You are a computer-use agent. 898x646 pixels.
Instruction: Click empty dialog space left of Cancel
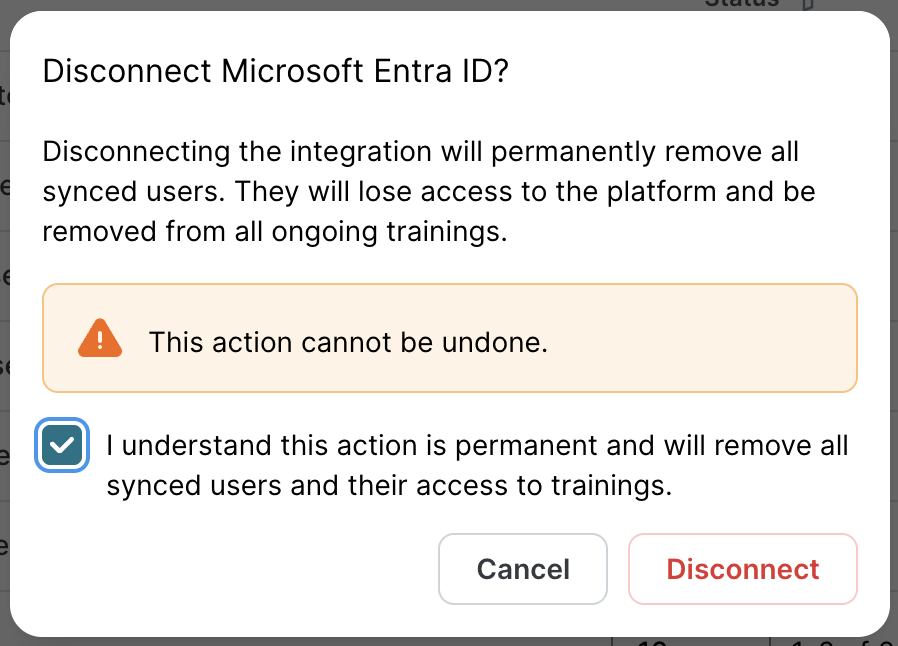tap(240, 569)
